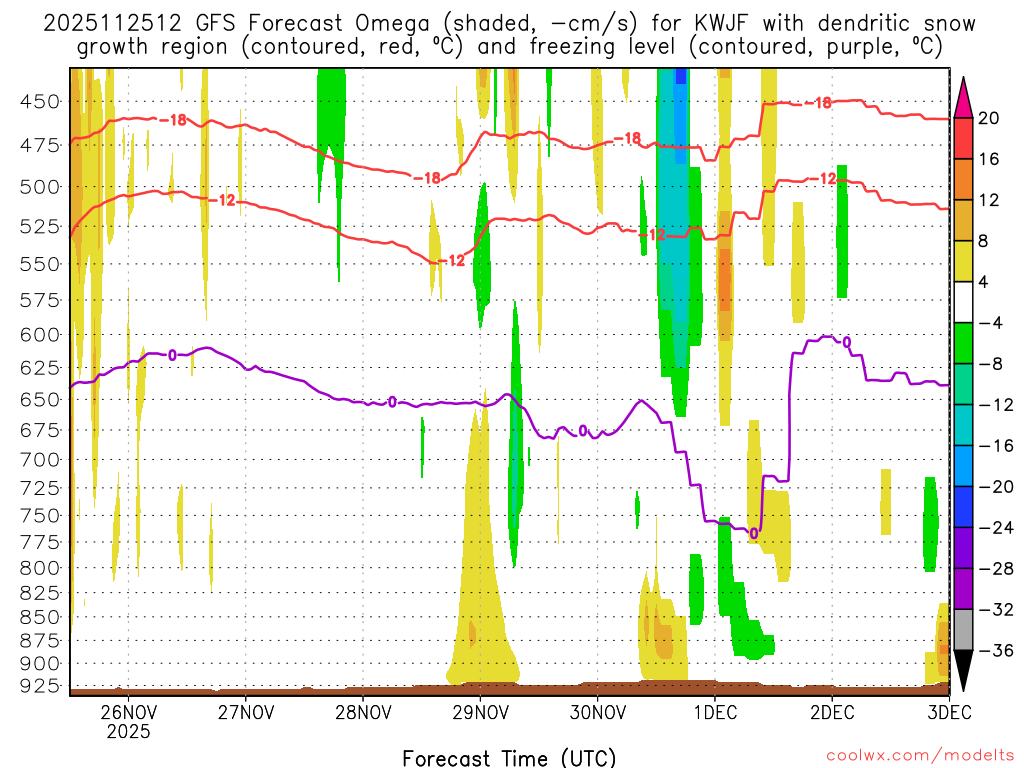The height and width of the screenshot is (768, 1024).
Task: Click the 875 pressure level label
Action: coord(40,641)
